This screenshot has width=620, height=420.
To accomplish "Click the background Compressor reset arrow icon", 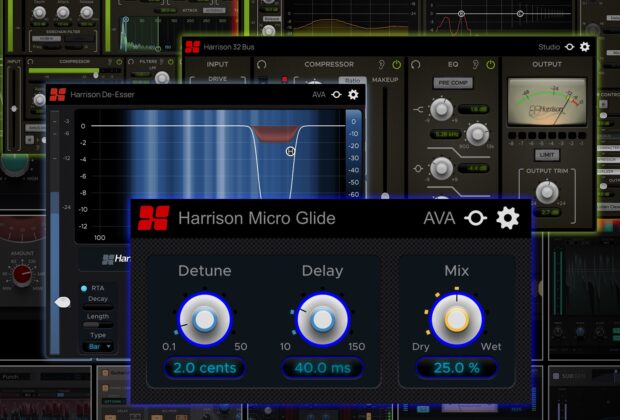I will [x=30, y=62].
